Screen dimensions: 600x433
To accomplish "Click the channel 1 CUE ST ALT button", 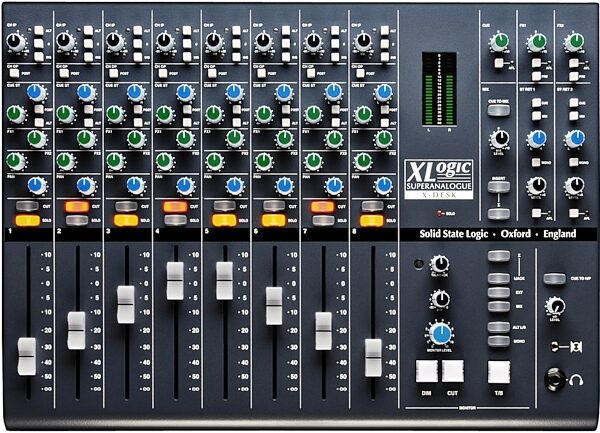I will 39,122.
